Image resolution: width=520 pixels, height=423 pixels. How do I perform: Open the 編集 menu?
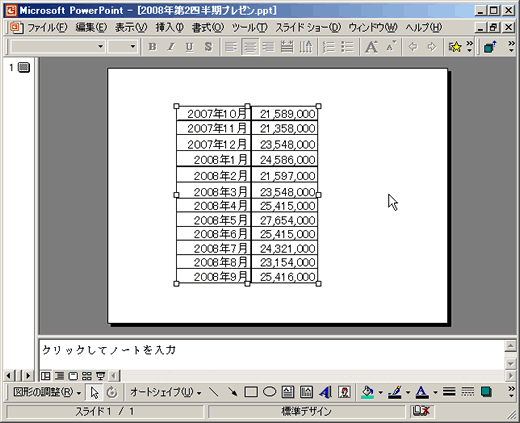tap(91, 27)
